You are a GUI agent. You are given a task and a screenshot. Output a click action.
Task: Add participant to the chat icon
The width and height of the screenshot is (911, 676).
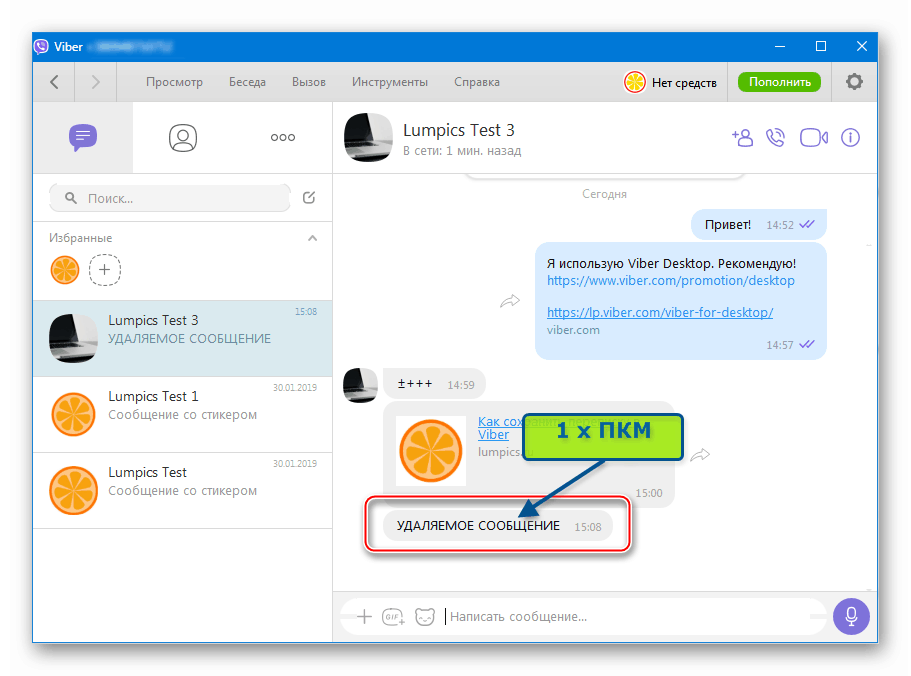[743, 138]
